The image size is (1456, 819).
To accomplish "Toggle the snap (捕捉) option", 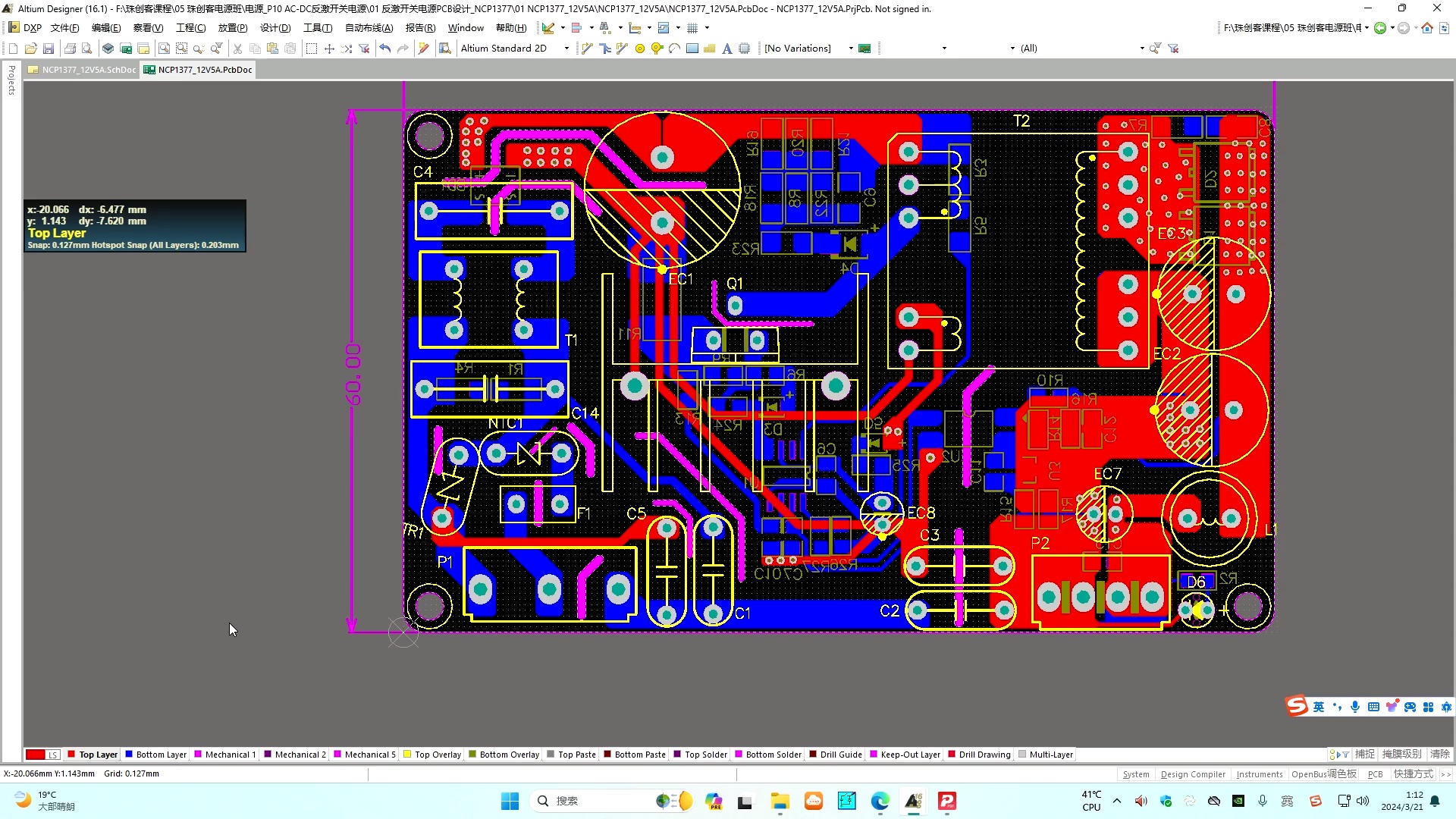I will pos(1365,755).
